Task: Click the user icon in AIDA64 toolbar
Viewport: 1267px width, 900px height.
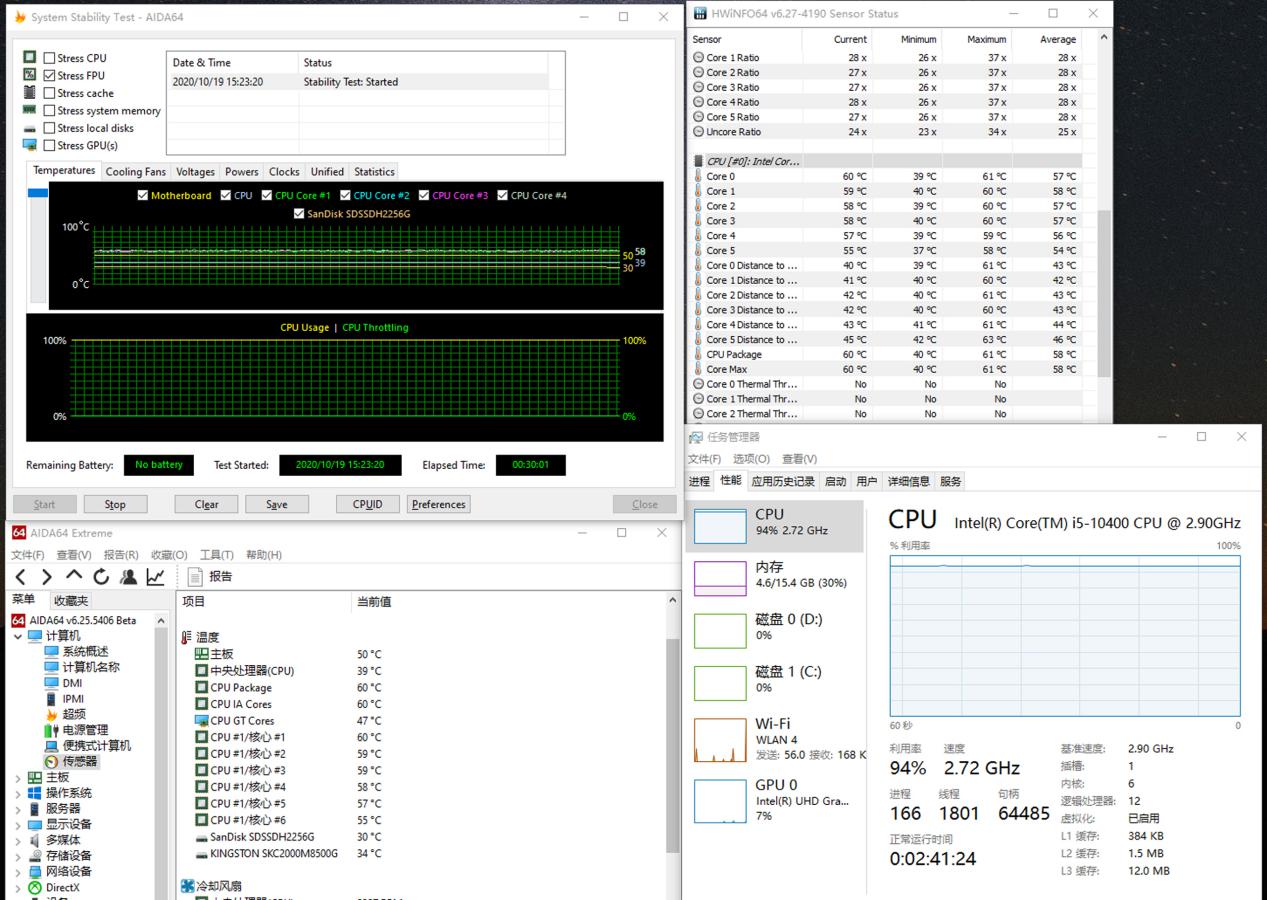Action: [128, 577]
